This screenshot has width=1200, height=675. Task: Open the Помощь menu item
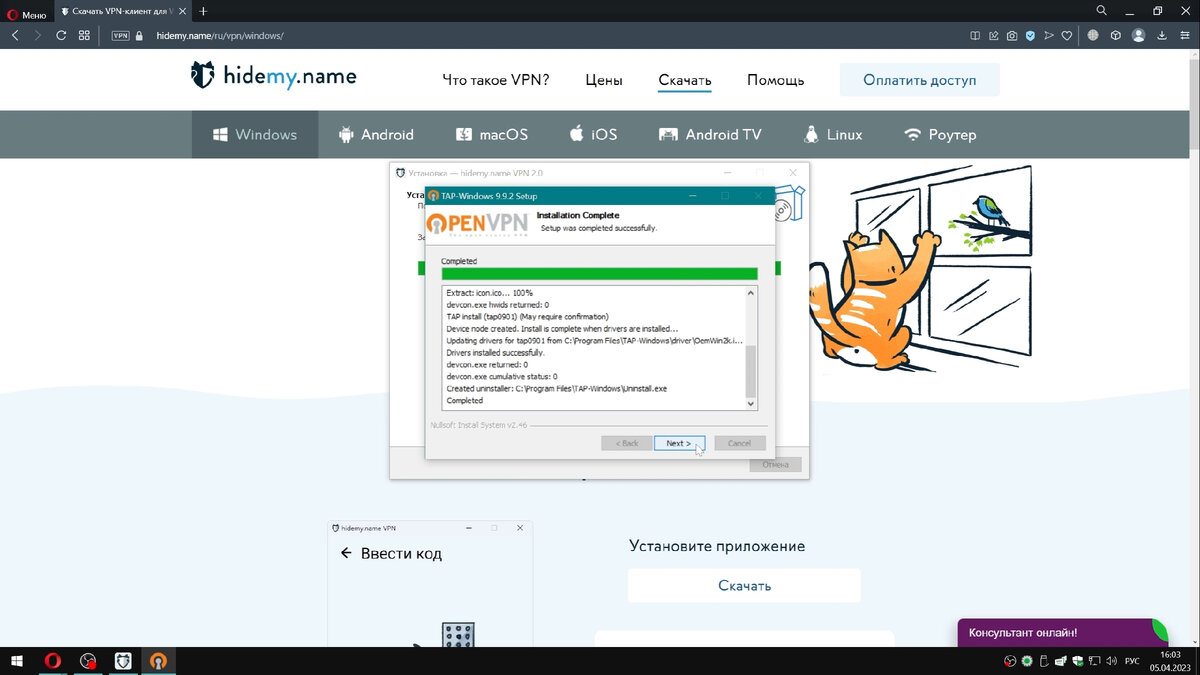click(x=775, y=80)
